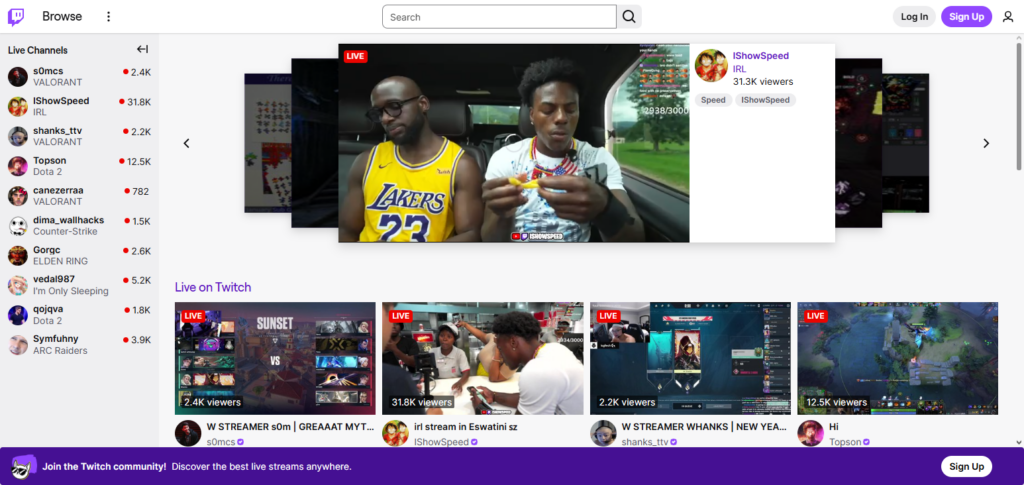The width and height of the screenshot is (1024, 485).
Task: Open IRL category link in featured panel
Action: (x=739, y=69)
